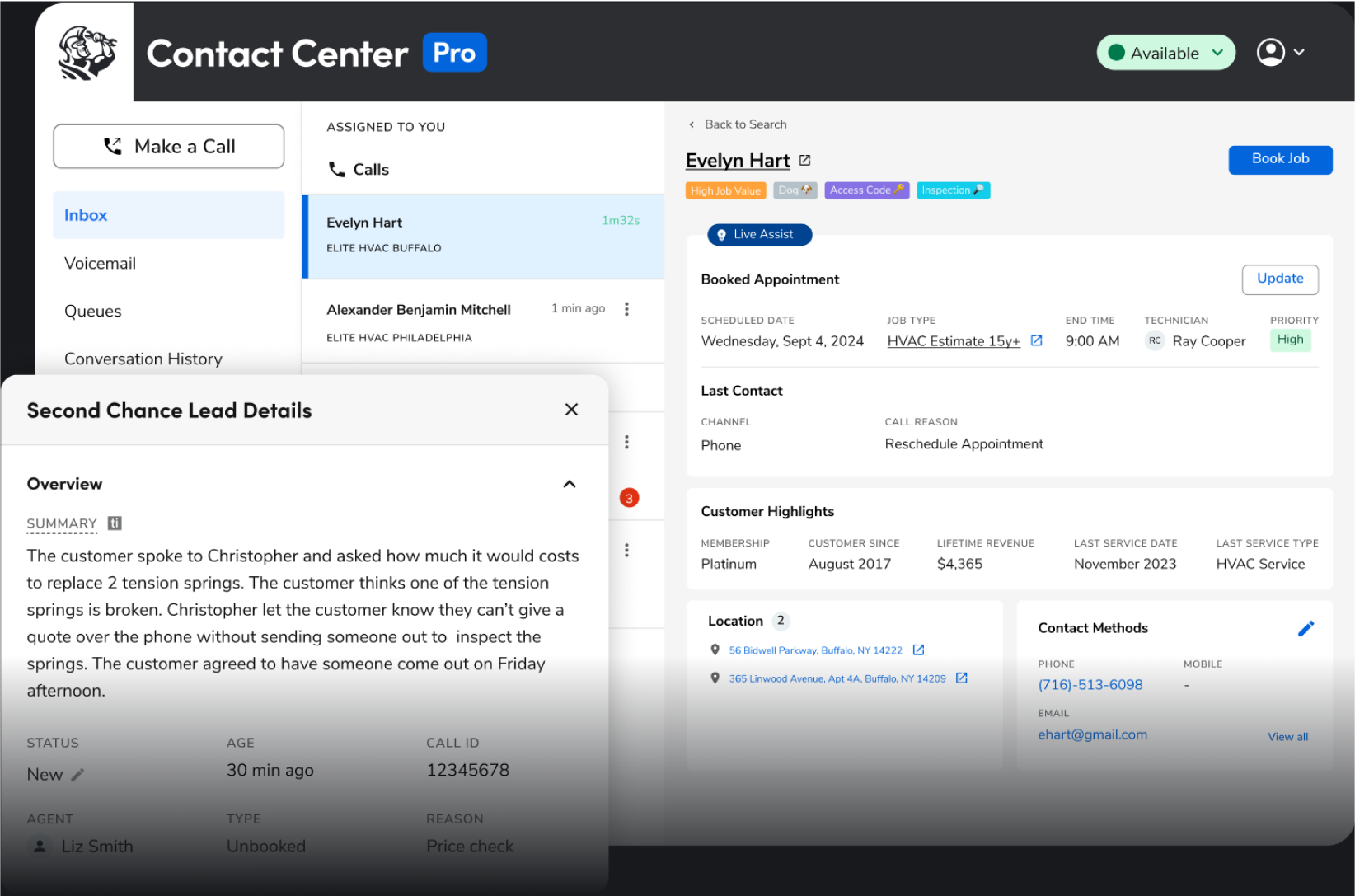The width and height of the screenshot is (1355, 896).
Task: Click email ehart@gmail.com
Action: click(x=1093, y=734)
